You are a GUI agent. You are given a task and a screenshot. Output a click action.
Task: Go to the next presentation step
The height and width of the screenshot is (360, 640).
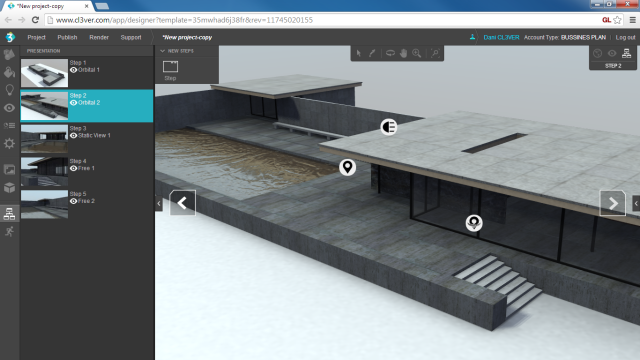[613, 203]
